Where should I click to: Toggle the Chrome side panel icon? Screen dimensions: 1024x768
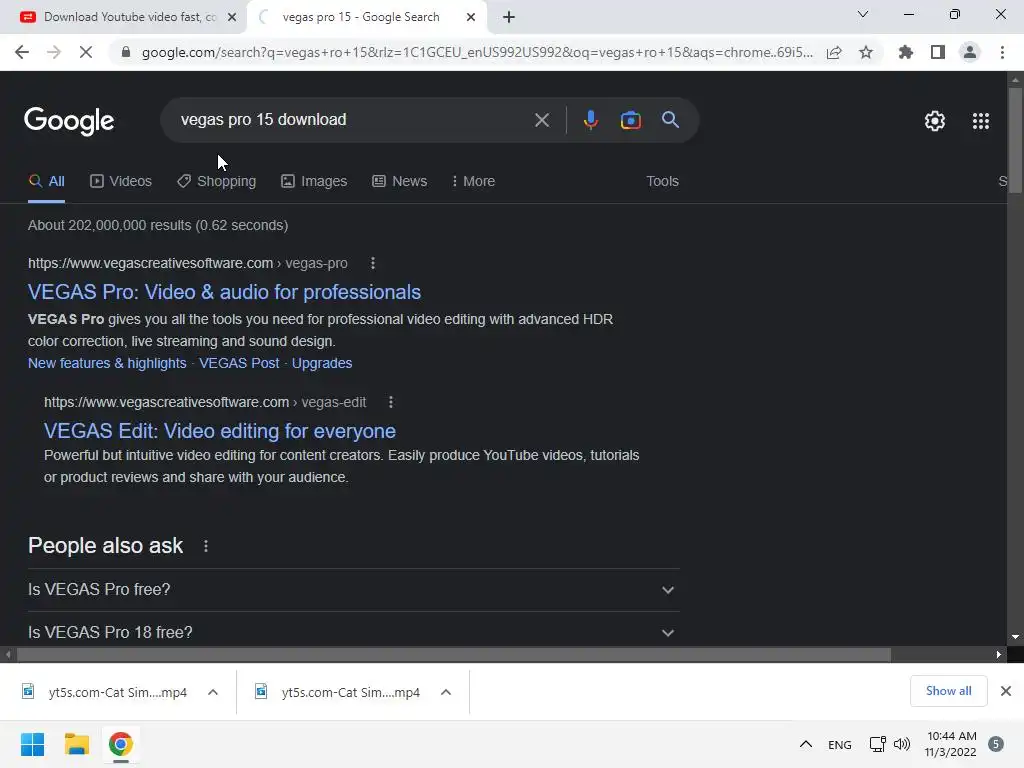938,52
